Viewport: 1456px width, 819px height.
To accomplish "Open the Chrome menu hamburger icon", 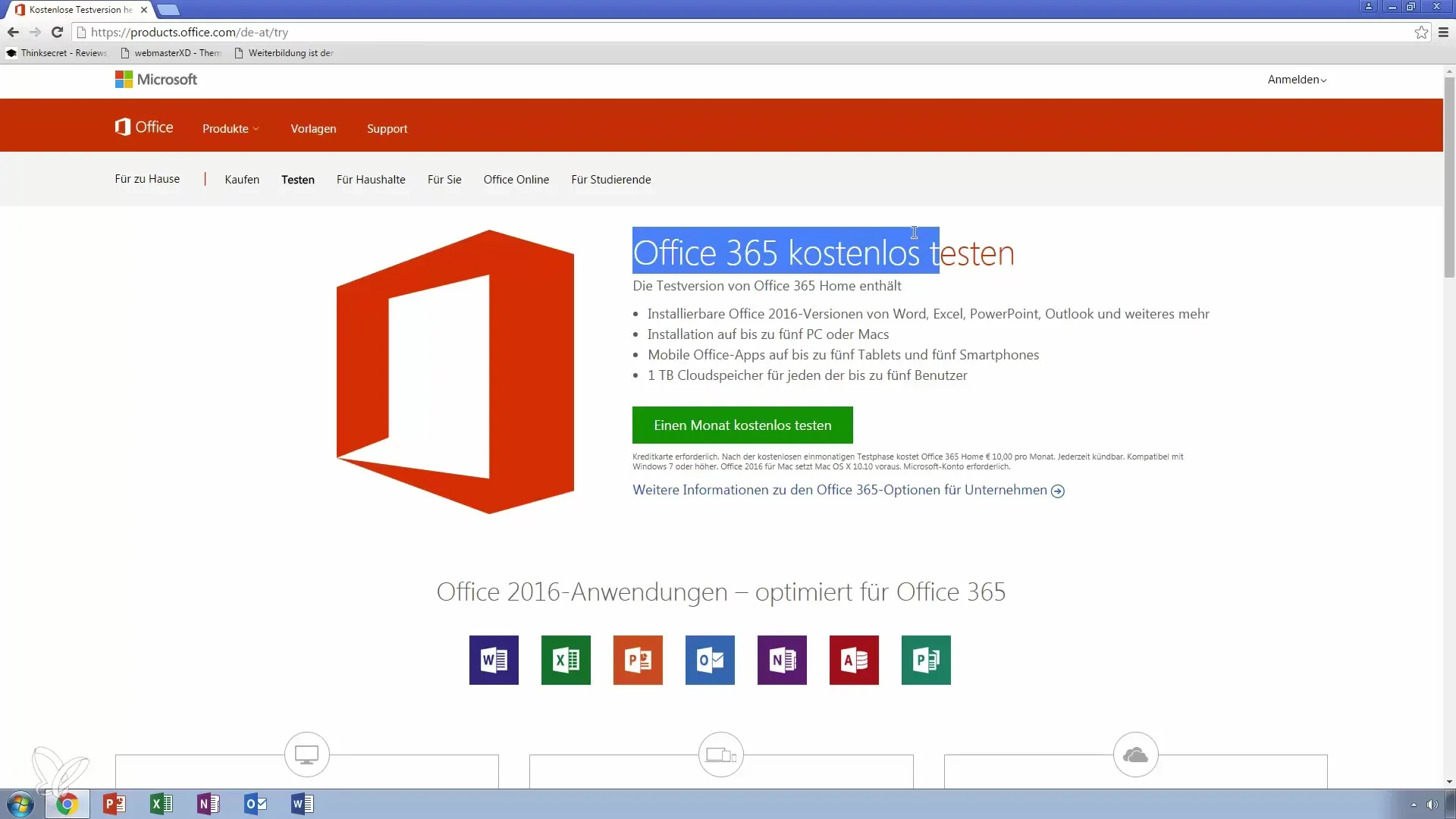I will [1443, 32].
